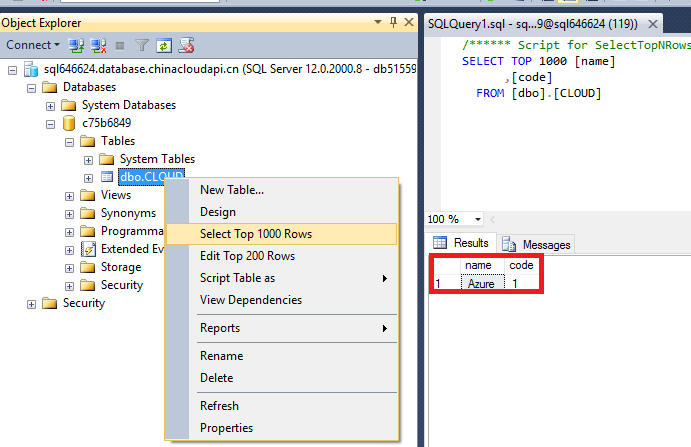Open Script Table as submenu
This screenshot has height=447, width=691.
[282, 278]
